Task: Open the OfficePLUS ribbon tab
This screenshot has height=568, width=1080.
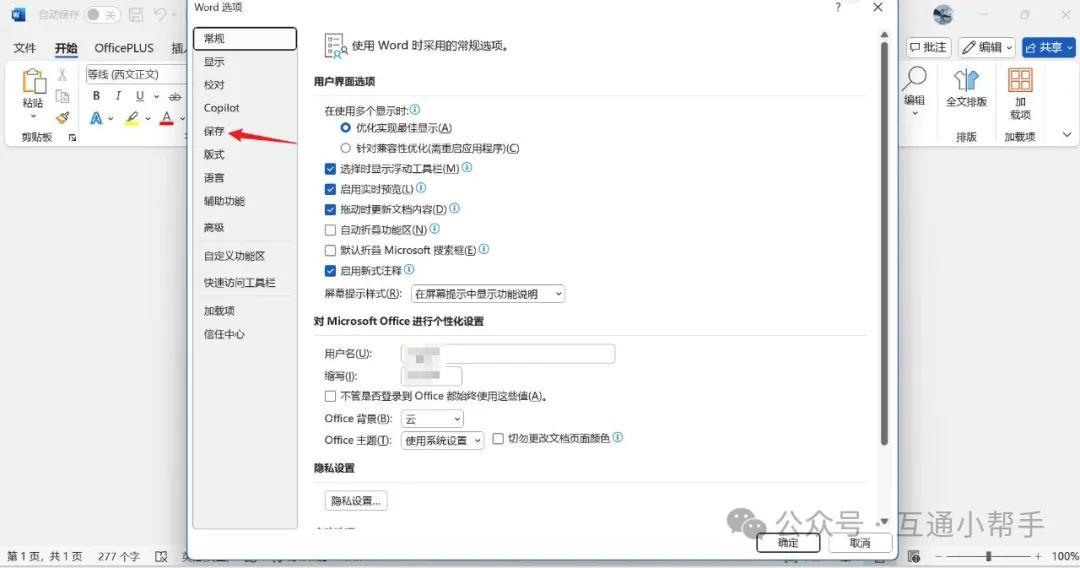Action: point(124,48)
